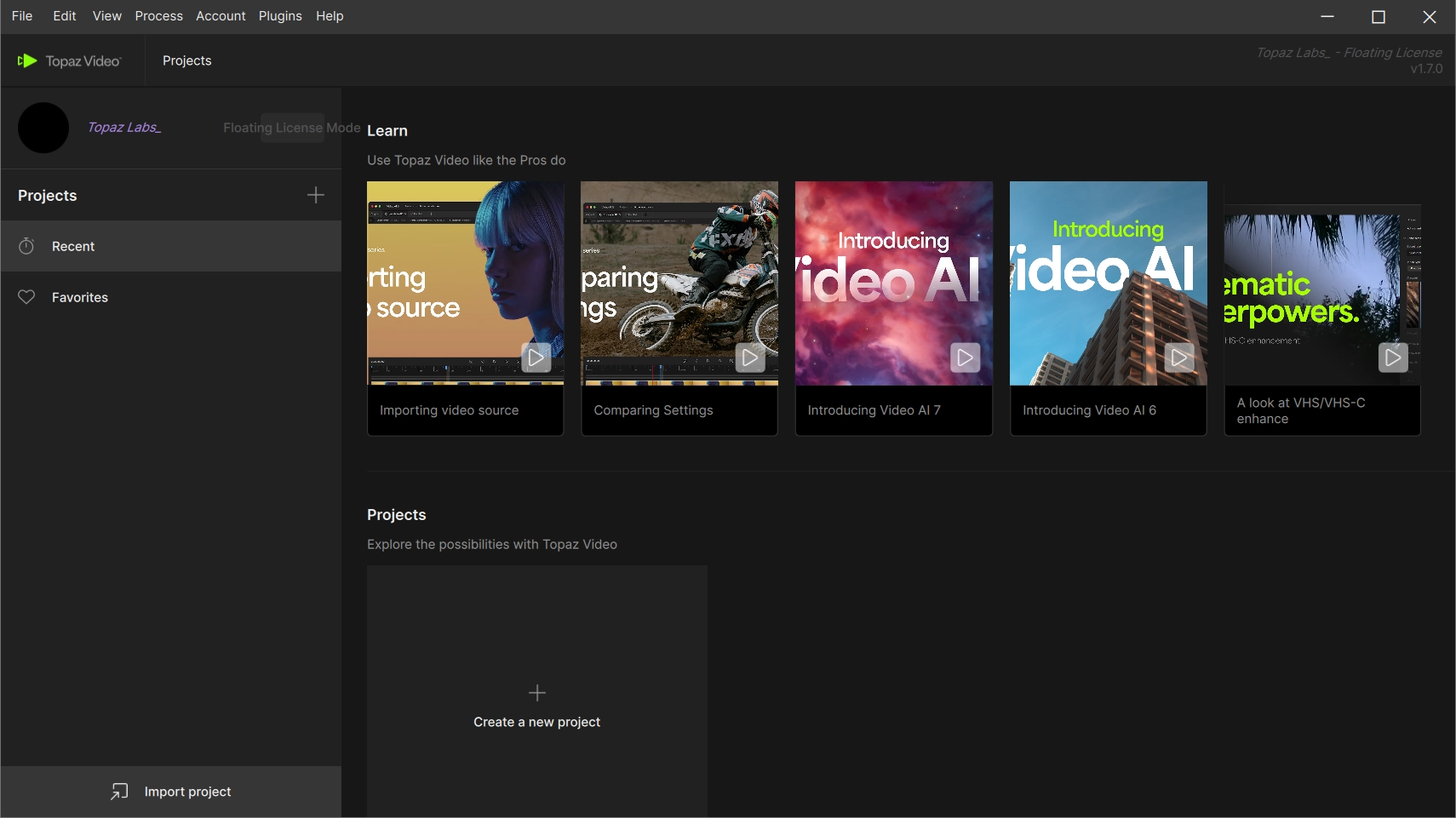
Task: Open the Edit menu
Action: (65, 16)
